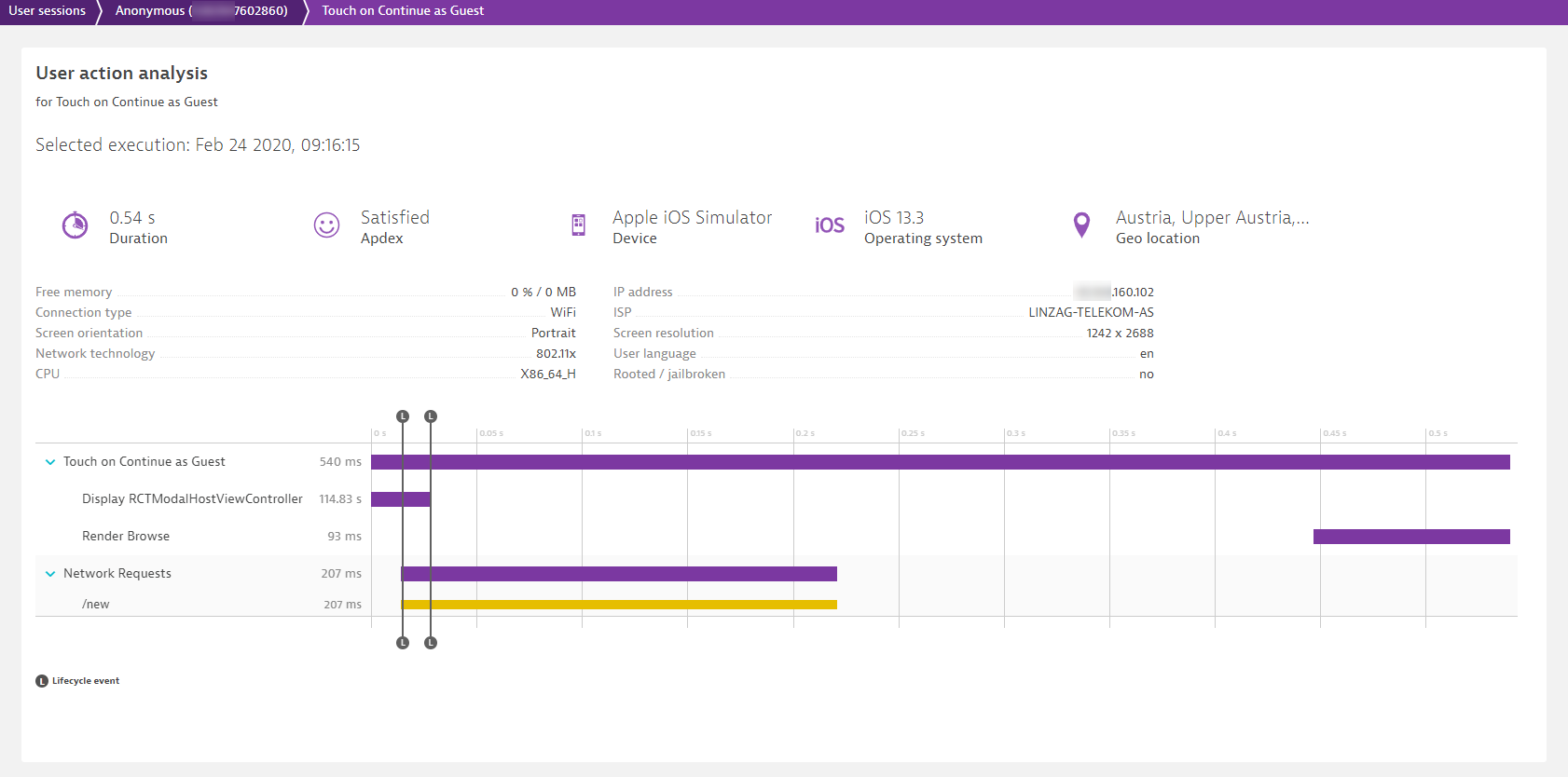This screenshot has height=777, width=1568.
Task: Click the 0.54 s duration value
Action: (132, 218)
